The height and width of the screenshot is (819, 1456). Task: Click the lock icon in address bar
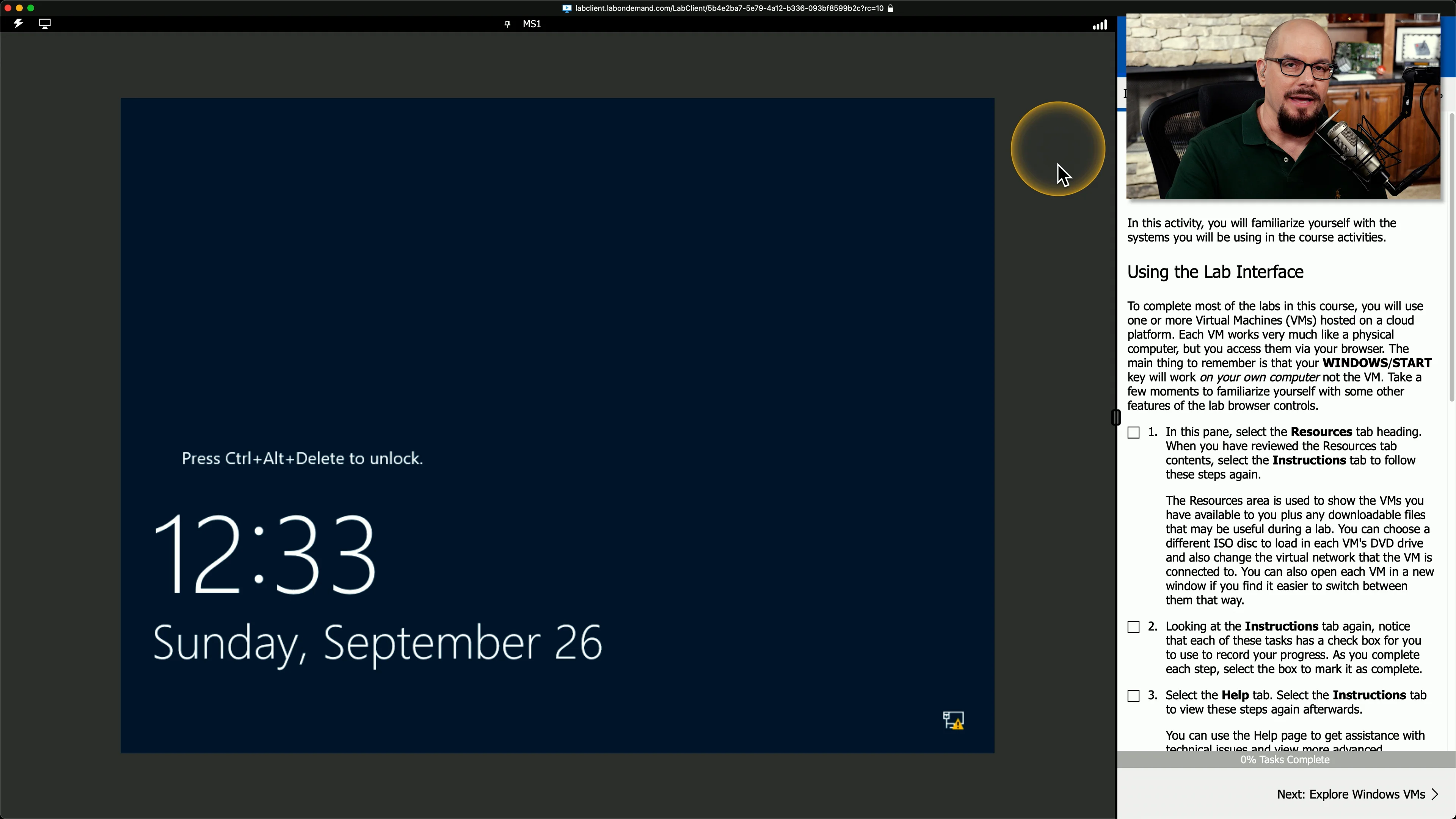[x=890, y=8]
